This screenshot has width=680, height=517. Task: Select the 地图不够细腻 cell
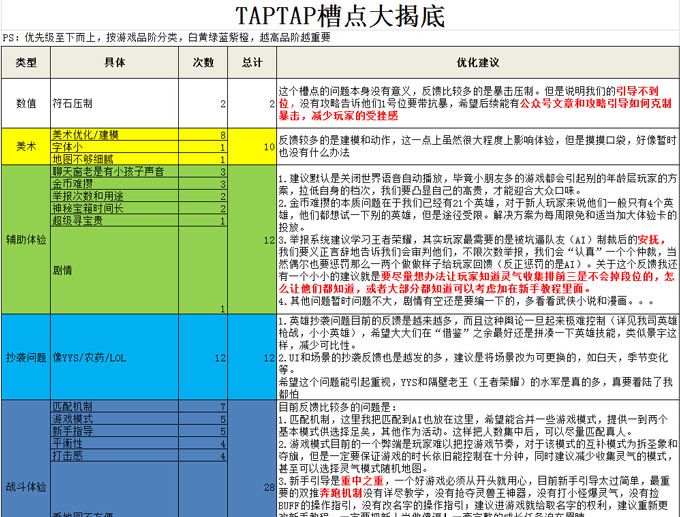tap(114, 159)
